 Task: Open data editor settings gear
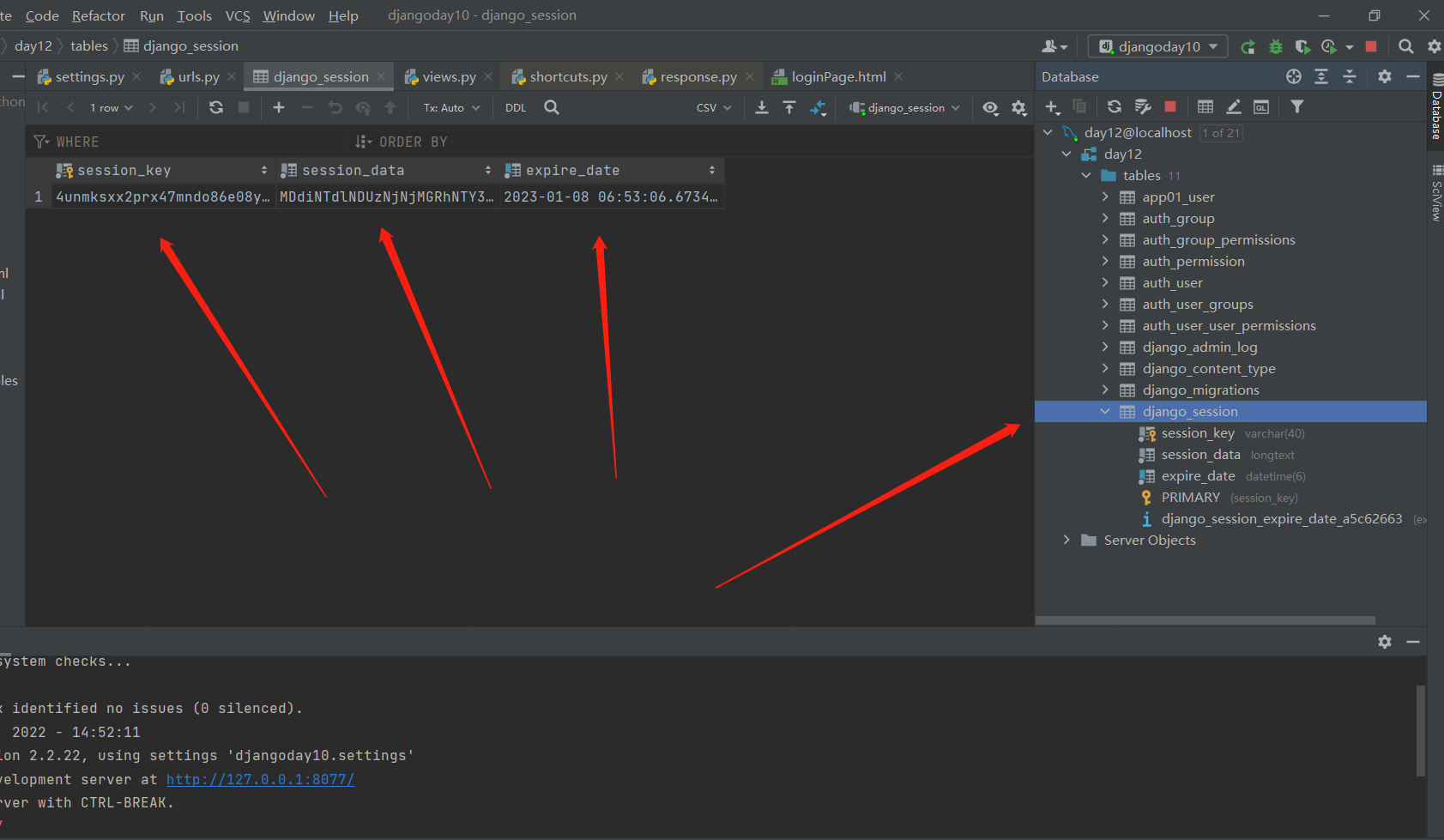pyautogui.click(x=1018, y=107)
